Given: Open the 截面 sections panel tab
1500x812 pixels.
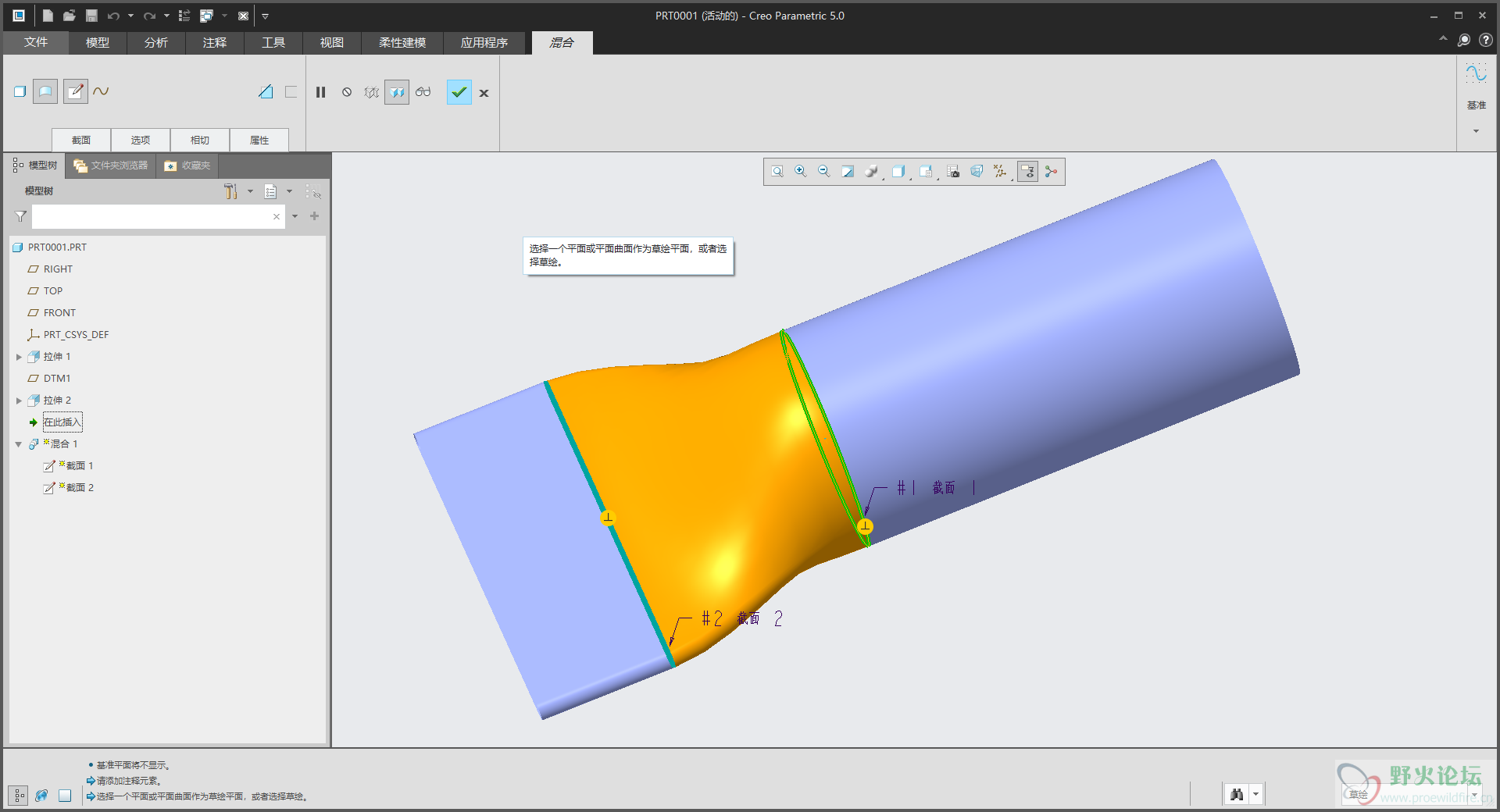Looking at the screenshot, I should [x=81, y=140].
